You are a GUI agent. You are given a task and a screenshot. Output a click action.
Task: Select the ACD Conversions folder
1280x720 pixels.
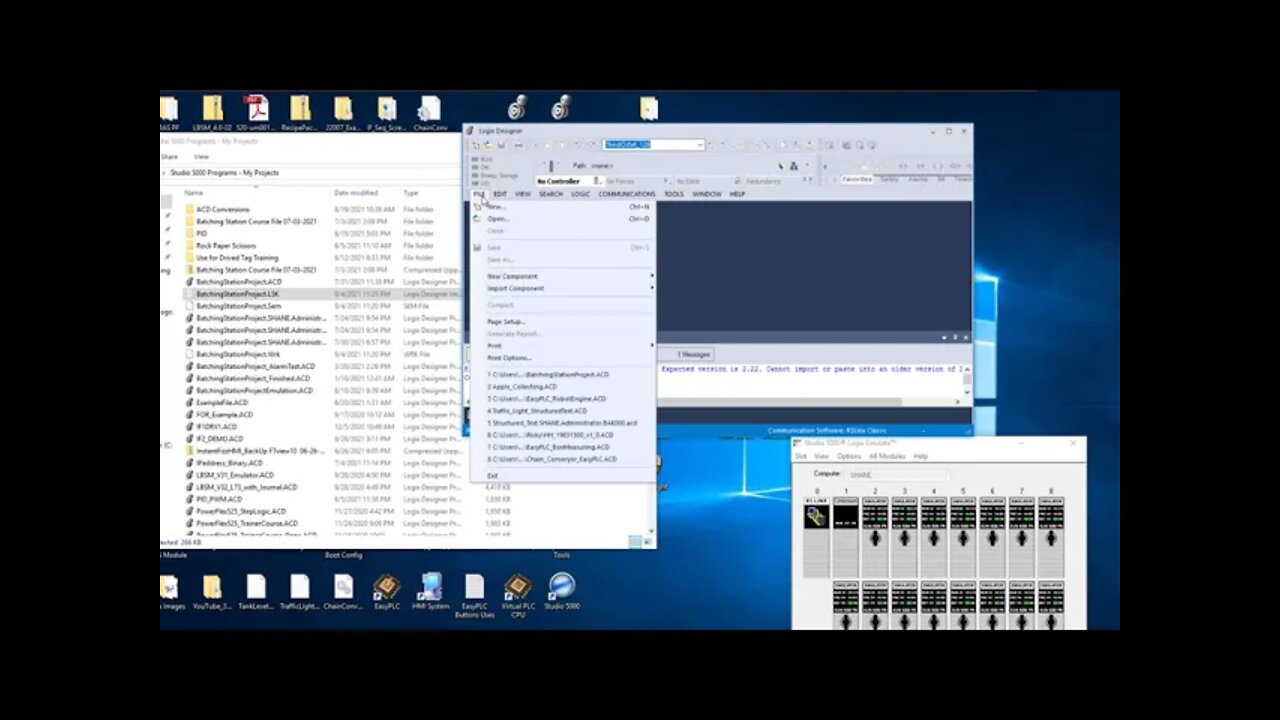point(224,209)
